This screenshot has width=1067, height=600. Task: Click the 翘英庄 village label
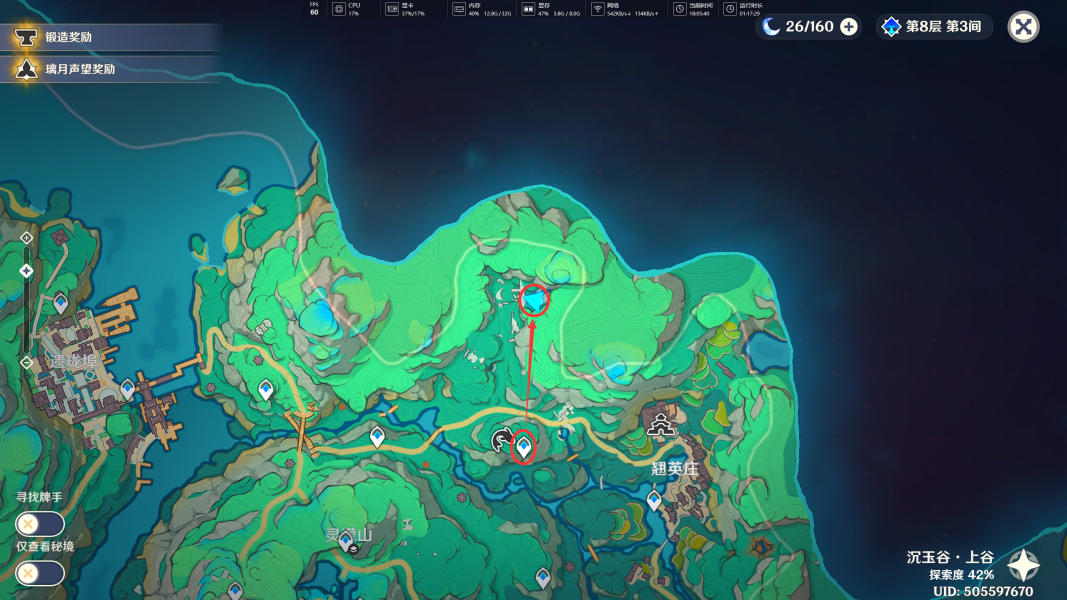674,469
